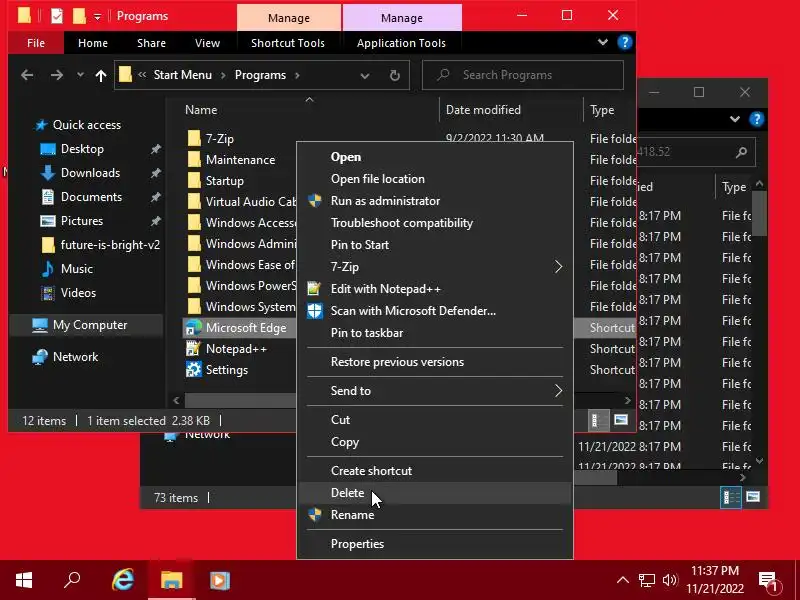The width and height of the screenshot is (800, 600).
Task: Open the Shortcut Tools tab
Action: coord(288,43)
